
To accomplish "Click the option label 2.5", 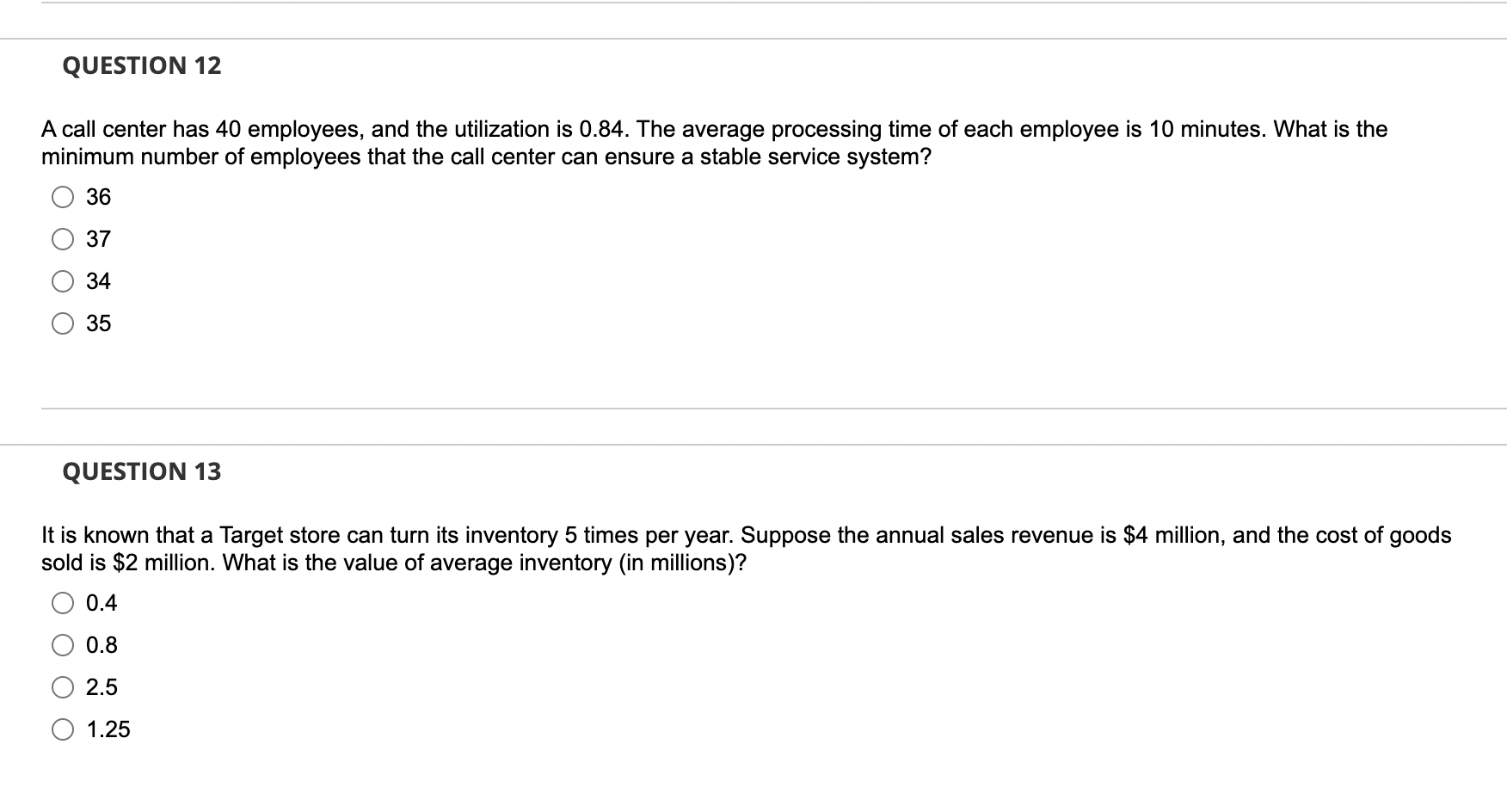I will (101, 686).
